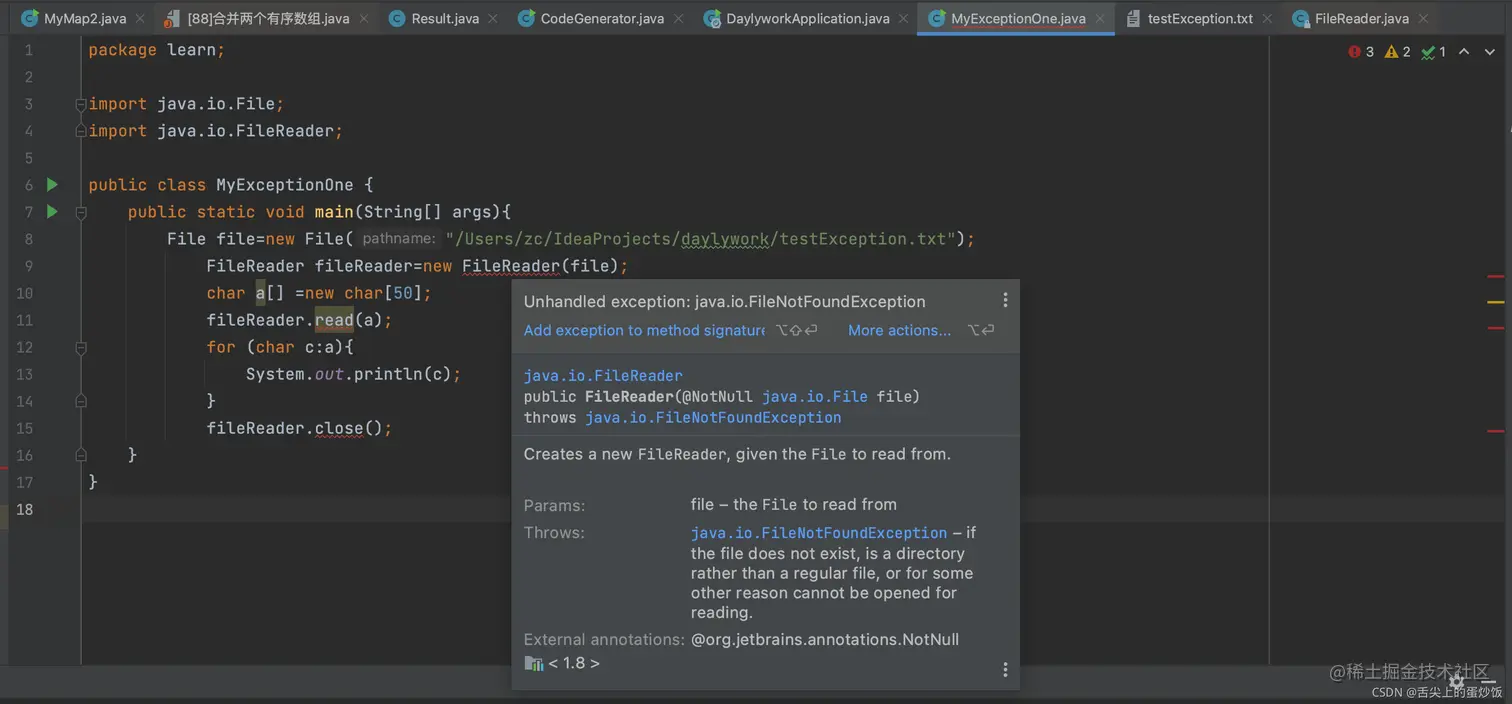Close the DaylyworkApplication.java tab

click(902, 19)
